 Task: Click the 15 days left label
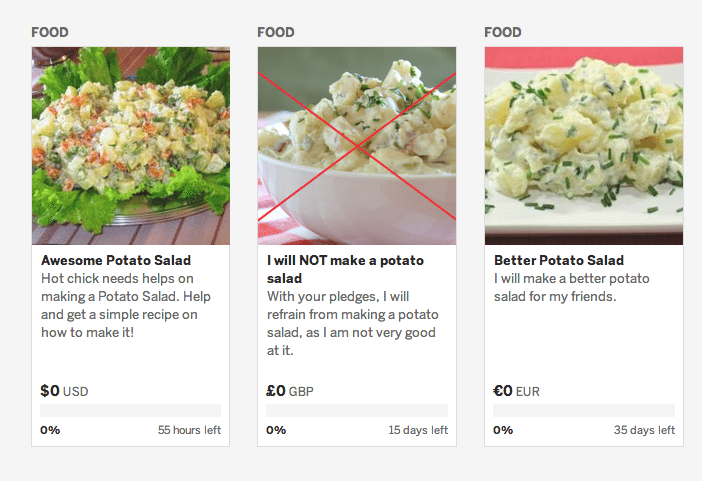point(418,430)
